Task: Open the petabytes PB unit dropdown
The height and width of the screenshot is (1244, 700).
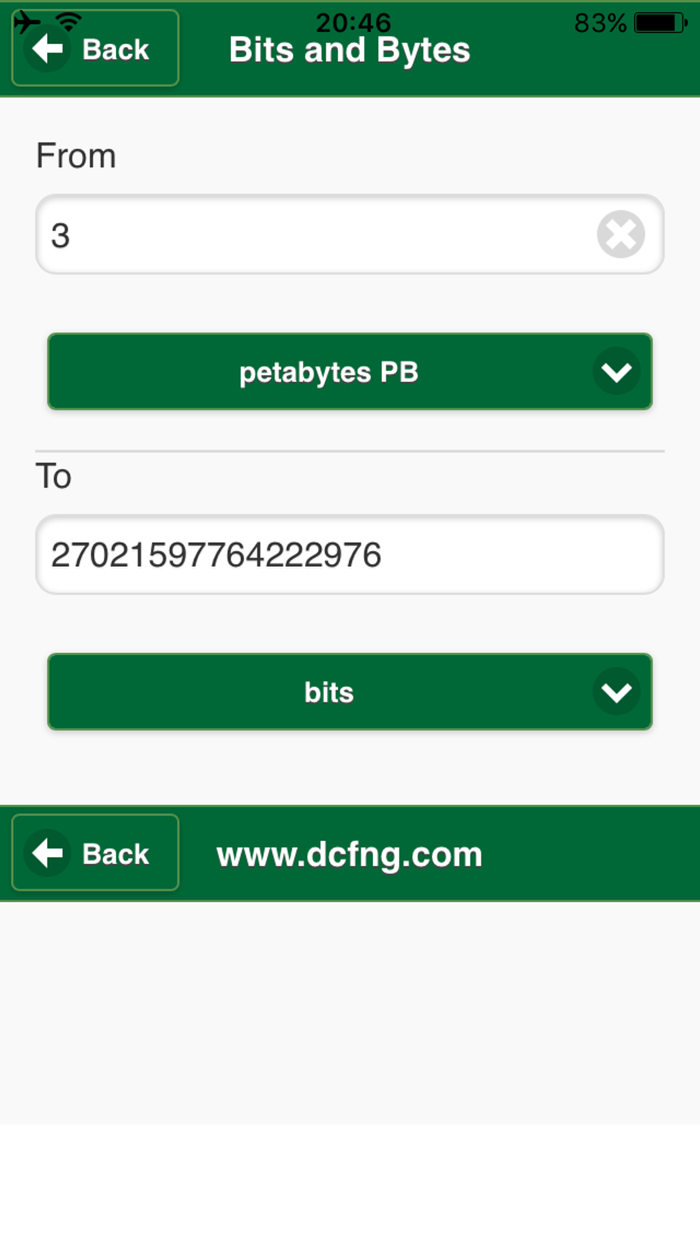Action: pyautogui.click(x=329, y=372)
